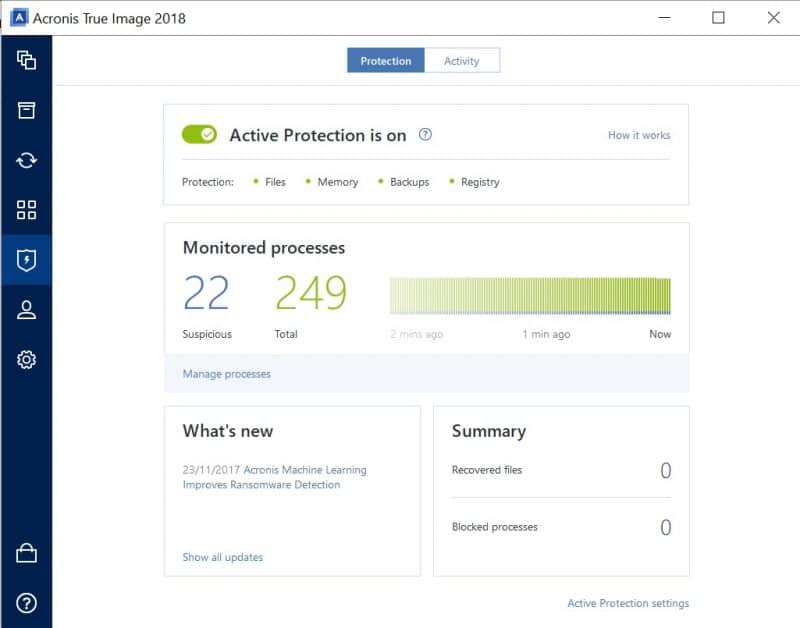Click the What's new heading
Image resolution: width=800 pixels, height=628 pixels.
pos(228,431)
